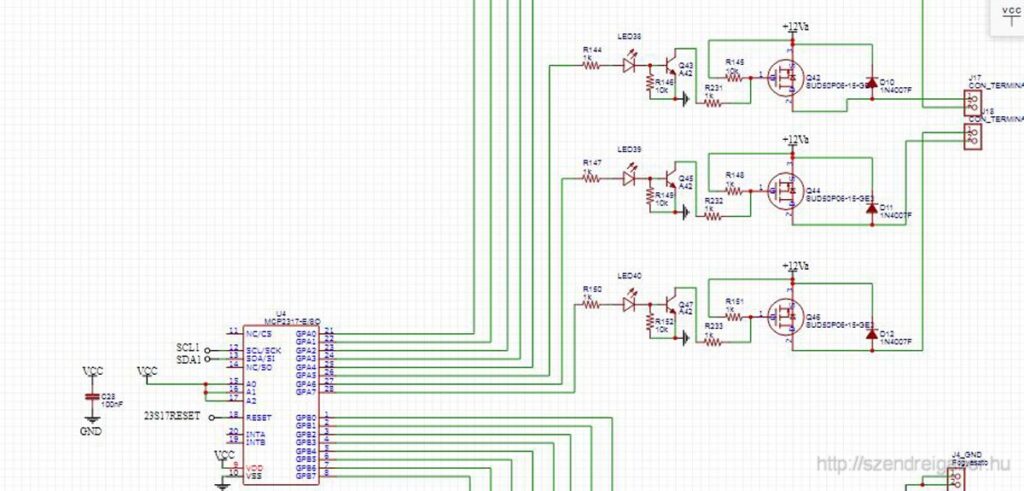The width and height of the screenshot is (1024, 491).
Task: Select the U4 MCP2317 chip body
Action: pyautogui.click(x=281, y=405)
